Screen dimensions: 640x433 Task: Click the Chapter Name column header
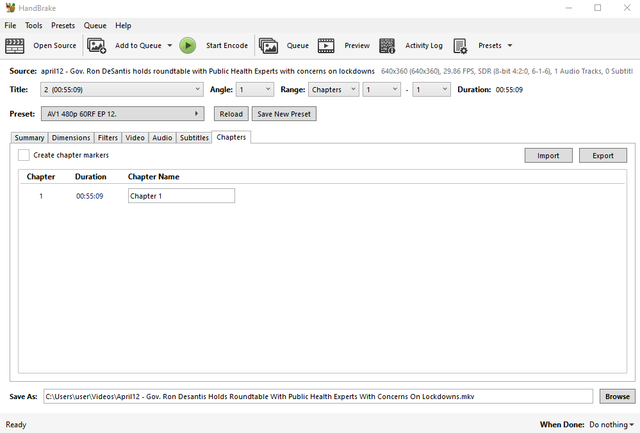tap(153, 177)
